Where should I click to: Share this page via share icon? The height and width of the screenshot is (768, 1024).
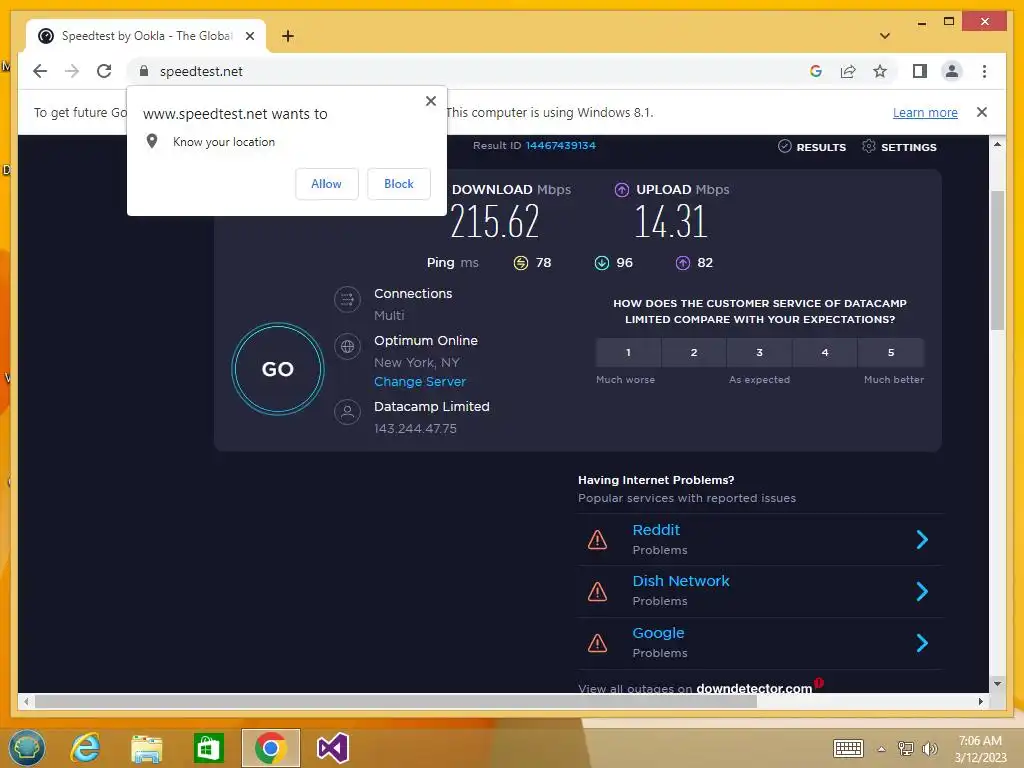click(x=848, y=71)
